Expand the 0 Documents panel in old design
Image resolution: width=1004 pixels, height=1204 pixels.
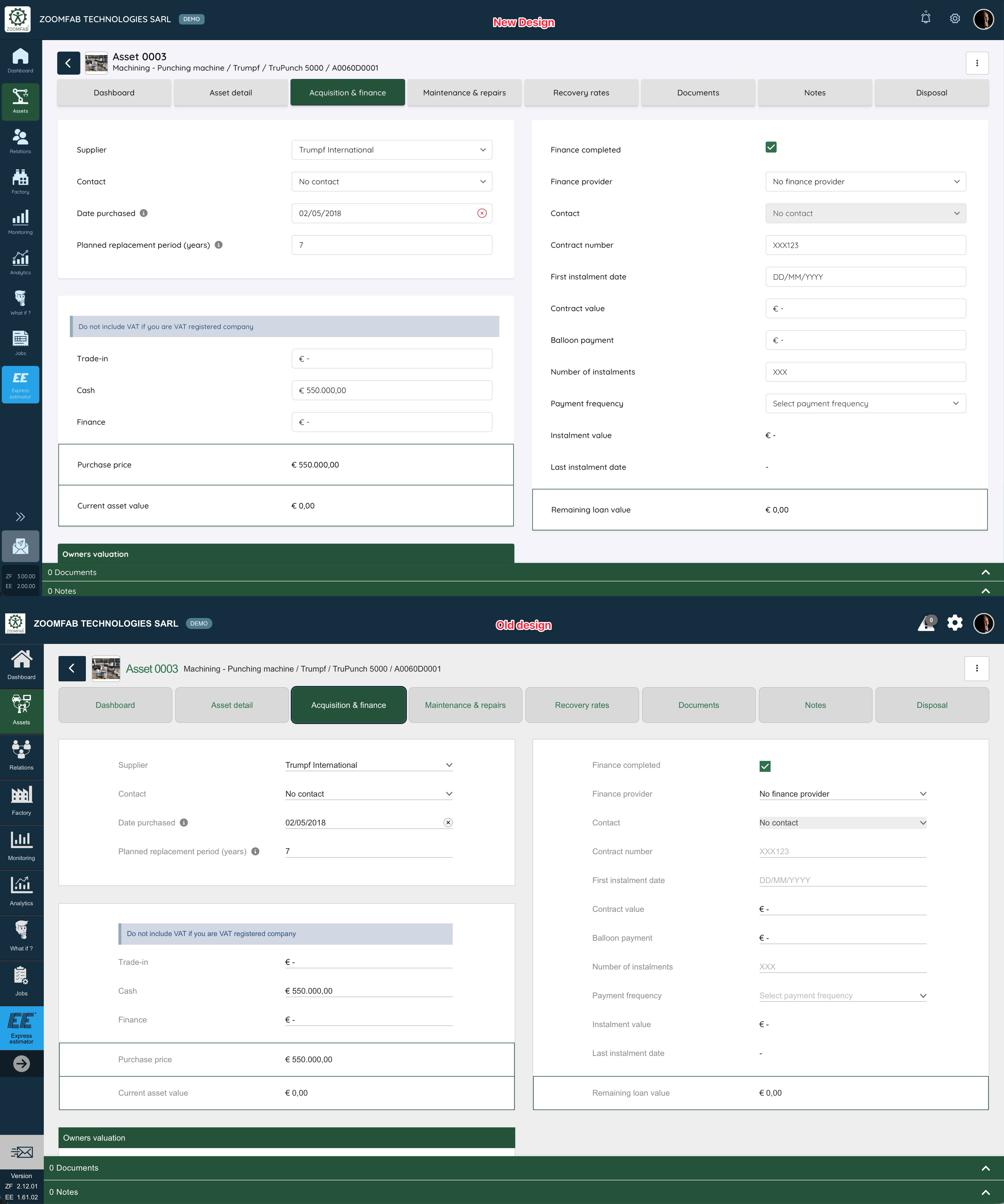(985, 1168)
